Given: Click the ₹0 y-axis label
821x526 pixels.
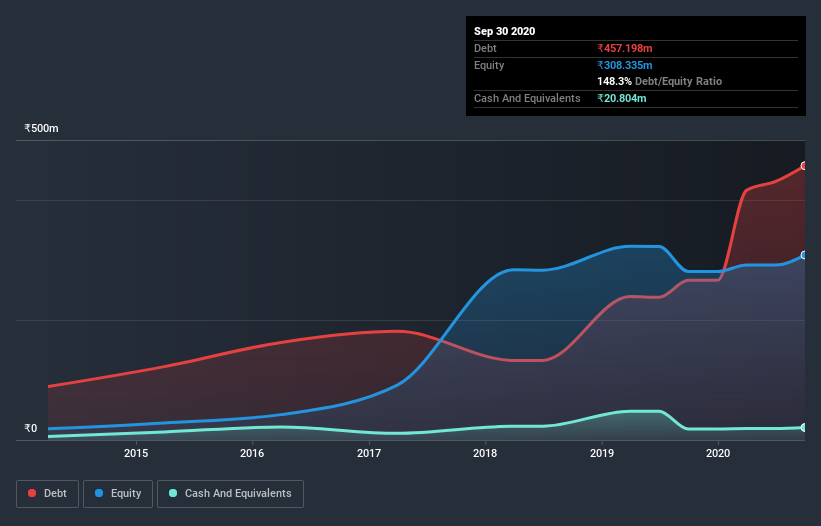Looking at the screenshot, I should (x=31, y=428).
